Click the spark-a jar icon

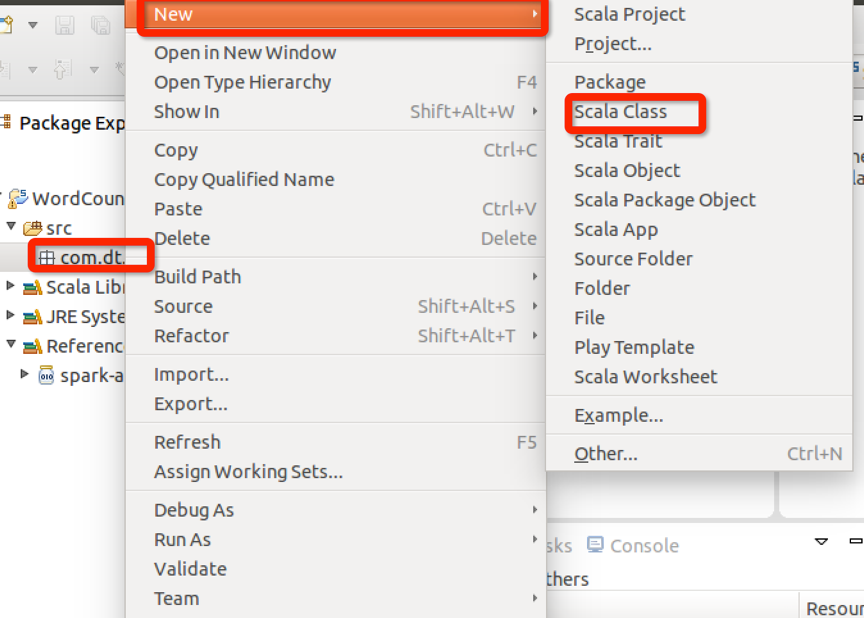(x=47, y=373)
